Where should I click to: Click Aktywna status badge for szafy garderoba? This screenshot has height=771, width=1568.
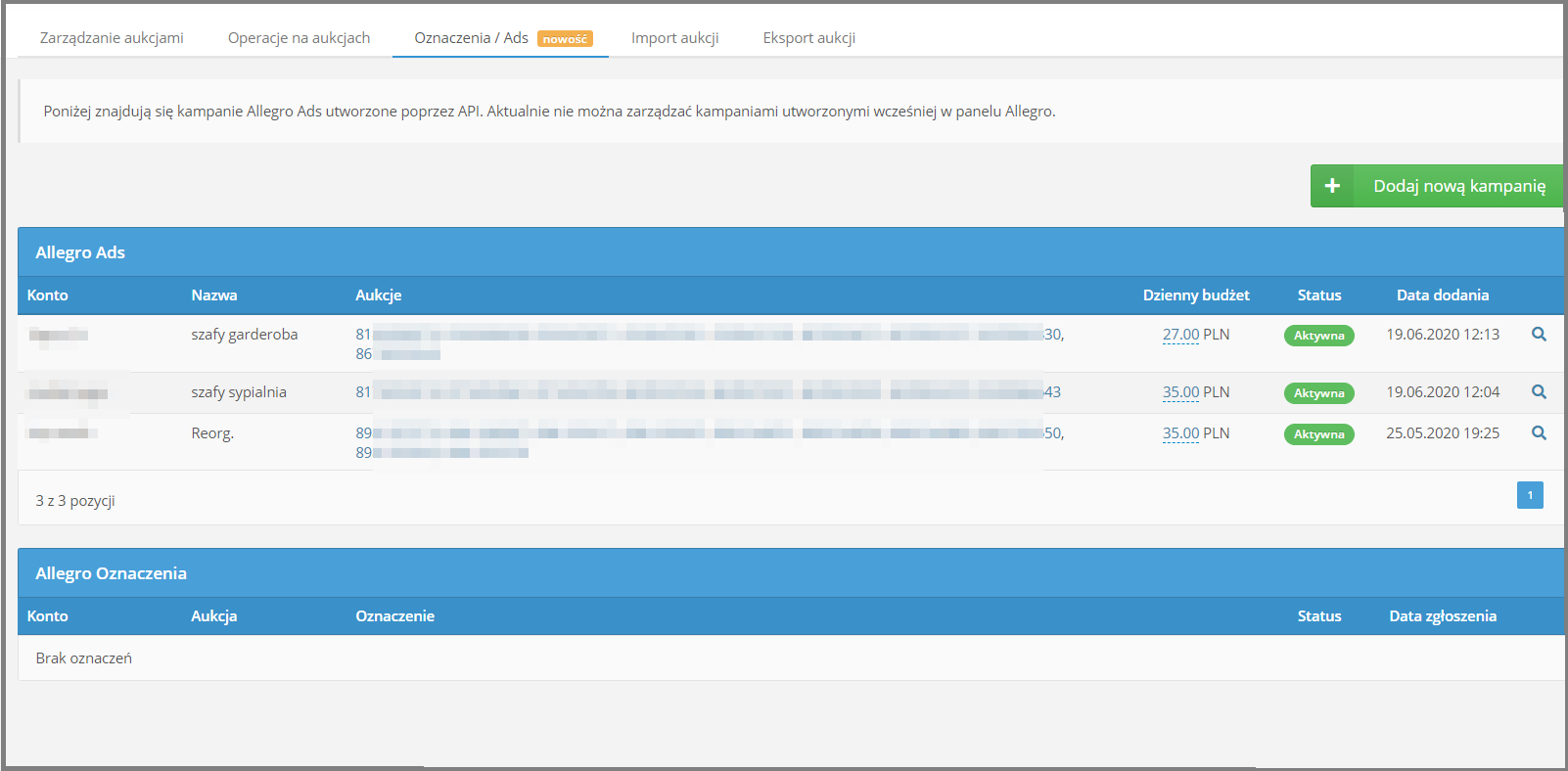point(1319,336)
